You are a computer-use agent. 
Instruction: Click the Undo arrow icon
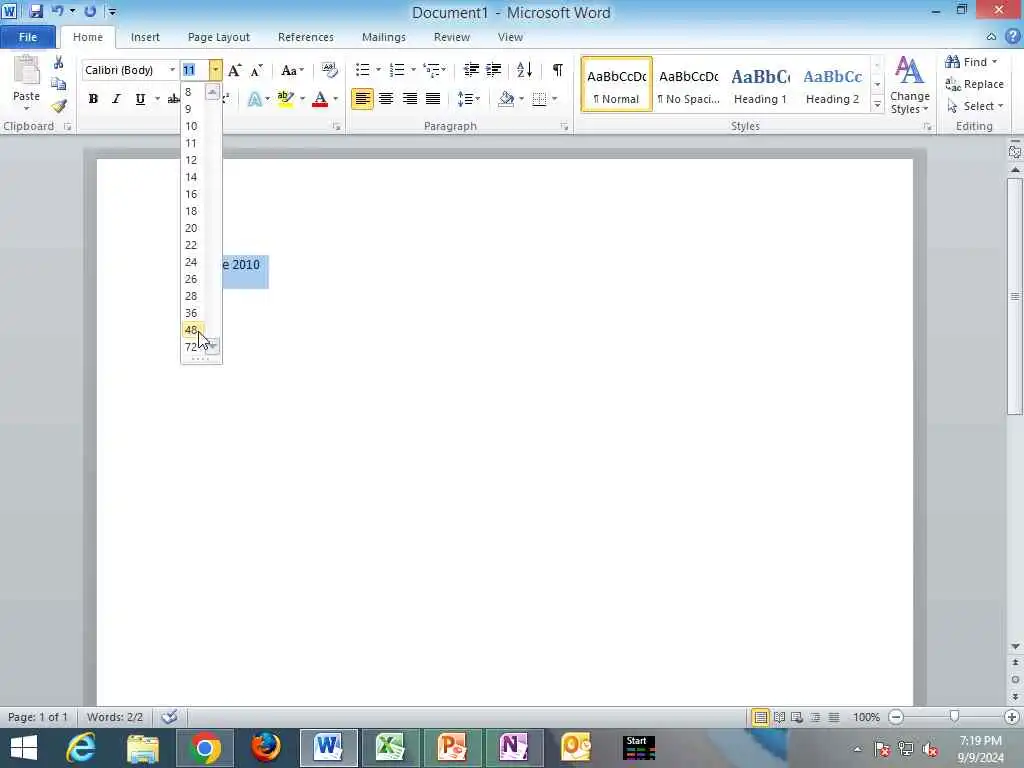click(x=57, y=11)
